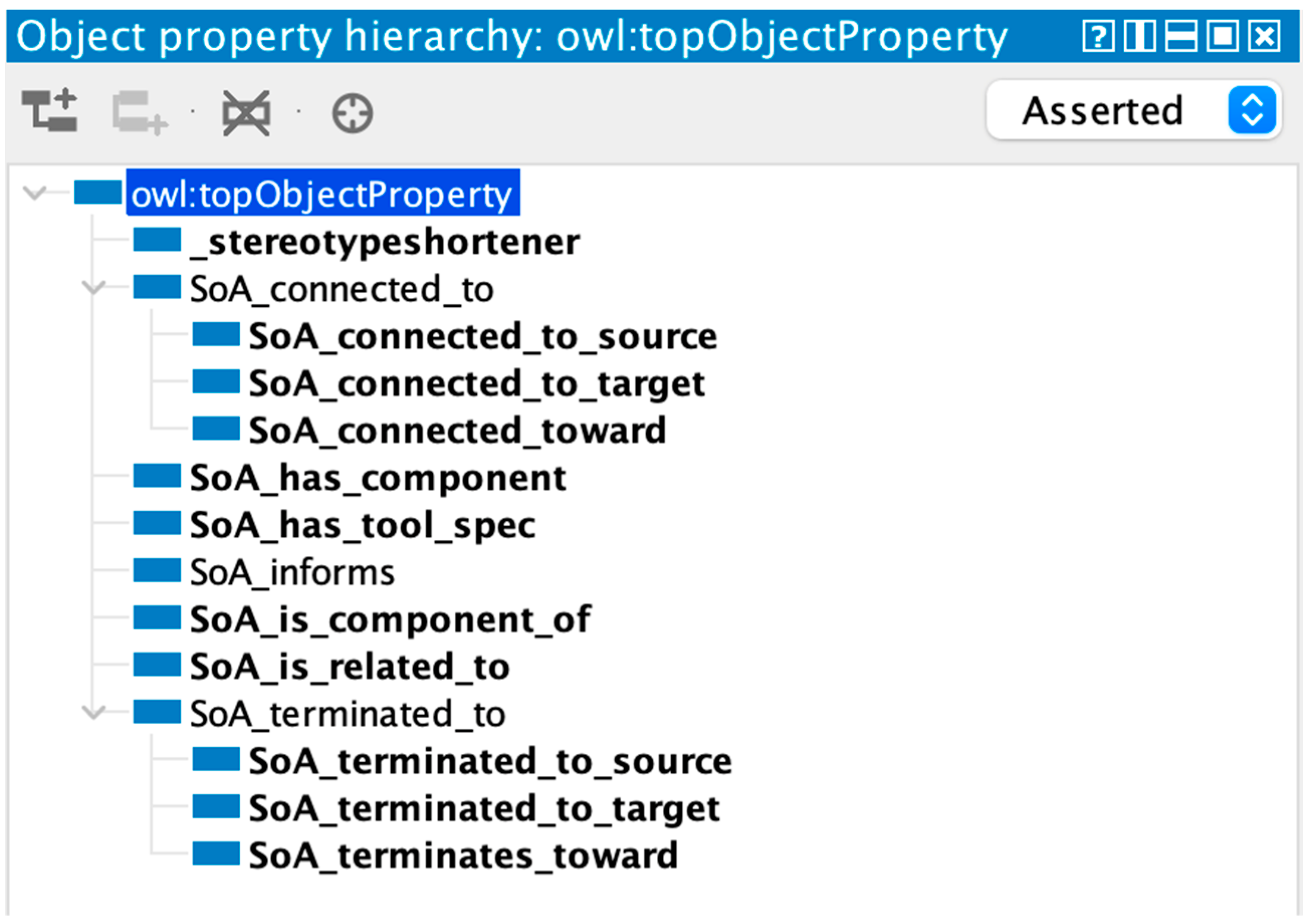Click the Add sibling property icon
Image resolution: width=1310 pixels, height=924 pixels.
coord(139,113)
